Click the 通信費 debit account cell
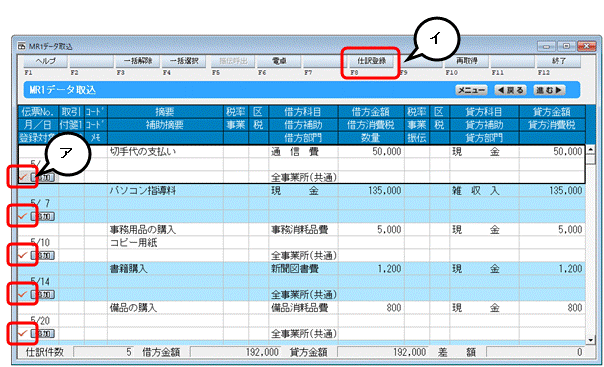604x367 pixels. click(x=304, y=151)
